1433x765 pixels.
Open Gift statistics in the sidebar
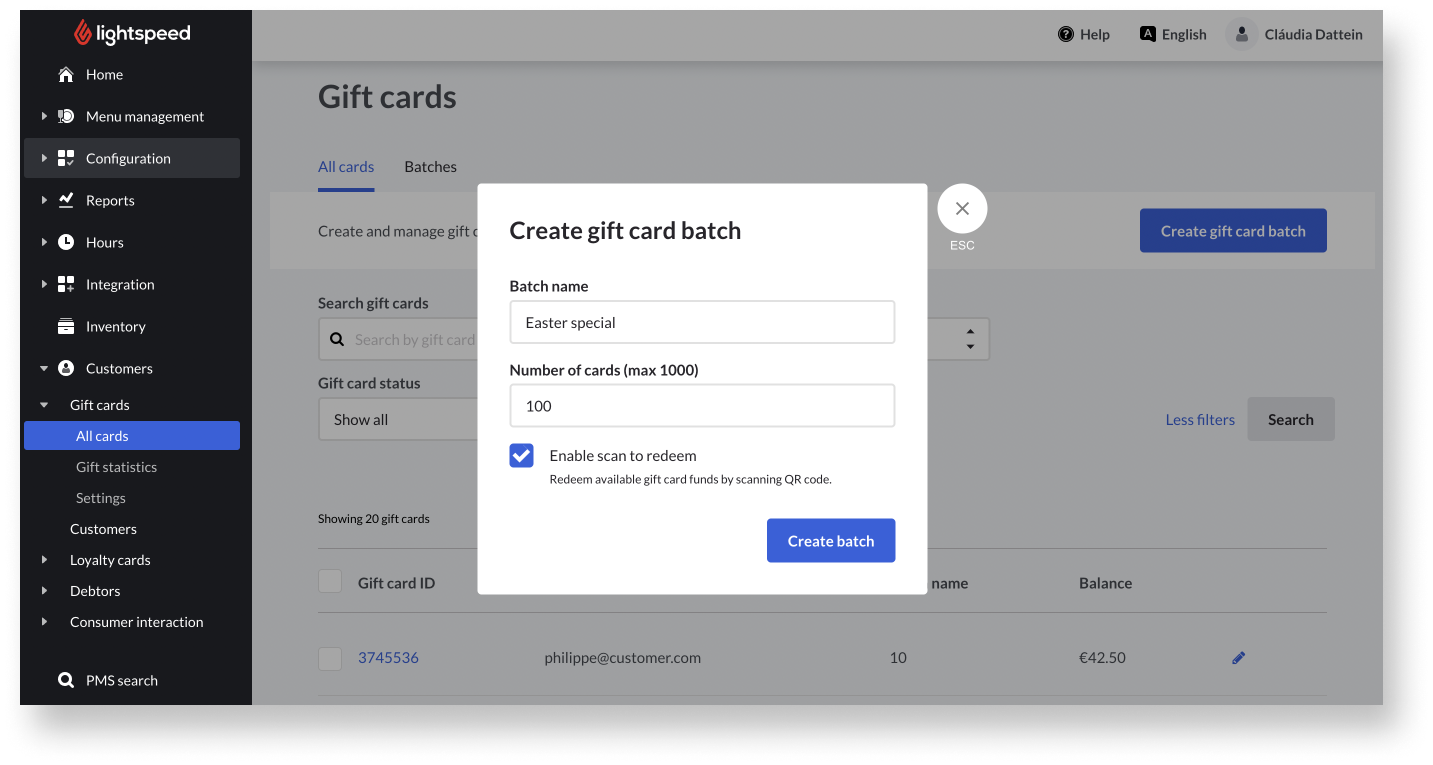pyautogui.click(x=116, y=467)
